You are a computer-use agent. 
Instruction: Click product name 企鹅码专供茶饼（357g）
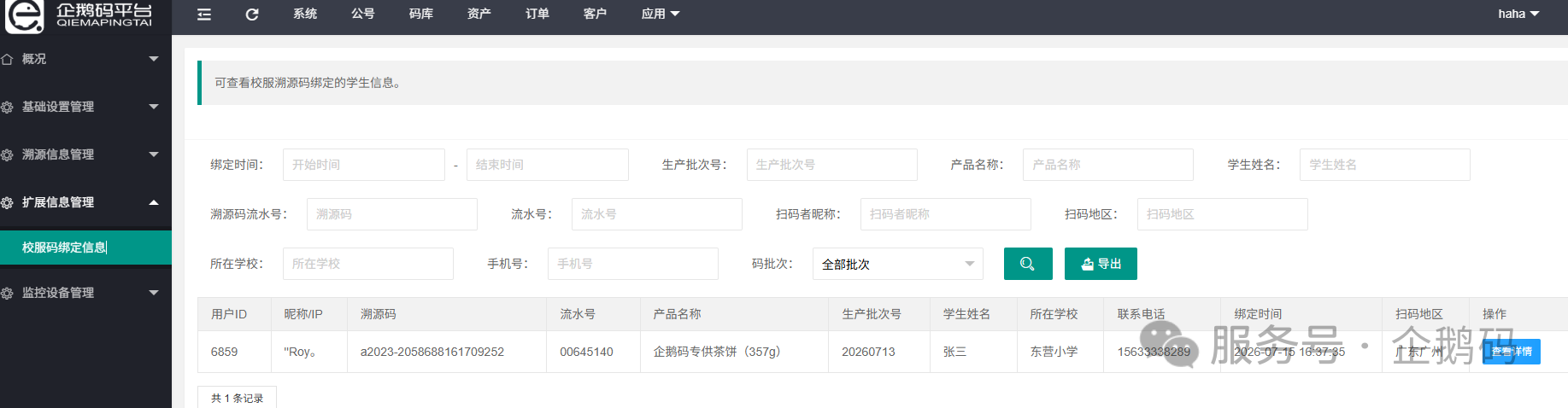(717, 352)
